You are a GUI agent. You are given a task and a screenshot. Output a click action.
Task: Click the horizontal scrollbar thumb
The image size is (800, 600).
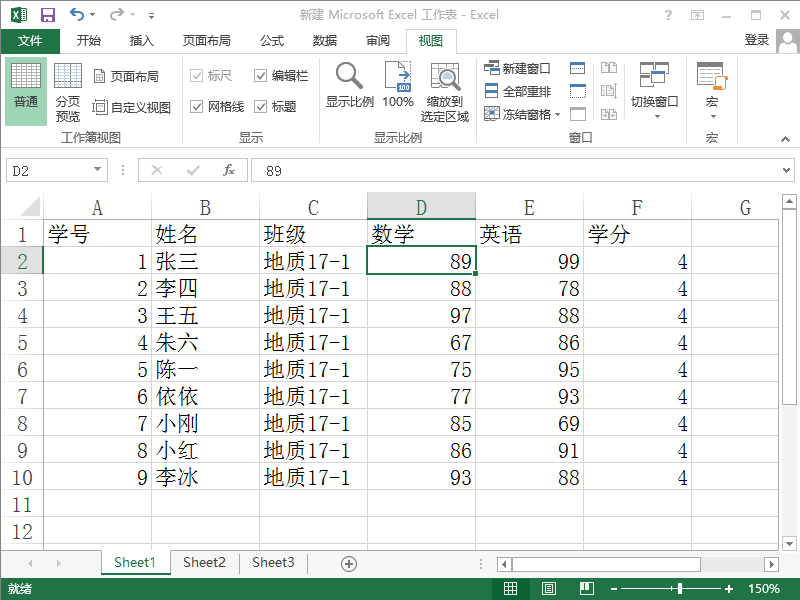[x=606, y=564]
